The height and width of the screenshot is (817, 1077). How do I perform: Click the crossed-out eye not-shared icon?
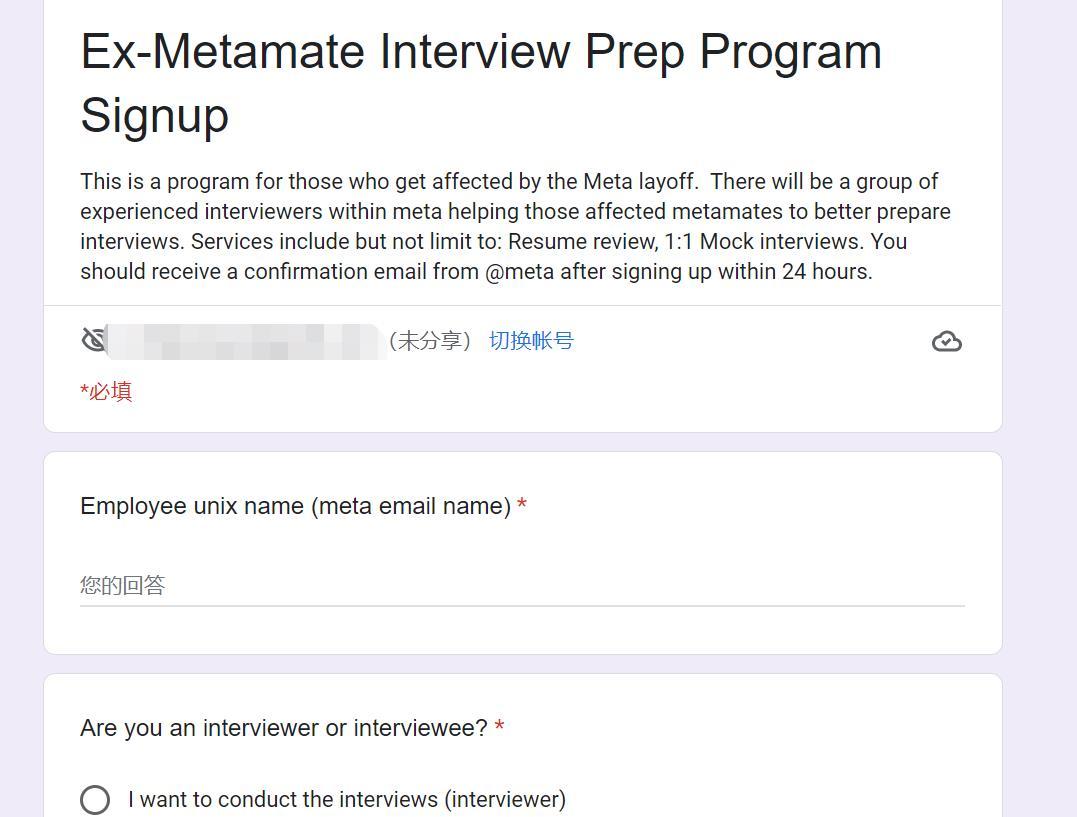[x=94, y=341]
